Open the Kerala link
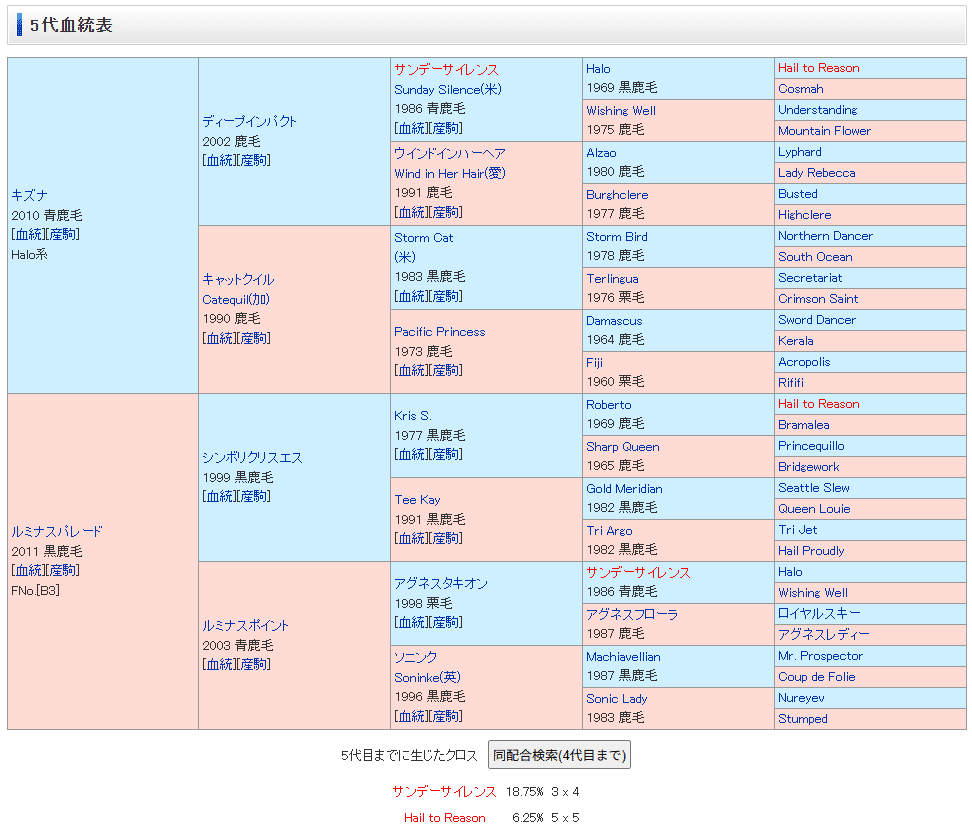 [796, 341]
